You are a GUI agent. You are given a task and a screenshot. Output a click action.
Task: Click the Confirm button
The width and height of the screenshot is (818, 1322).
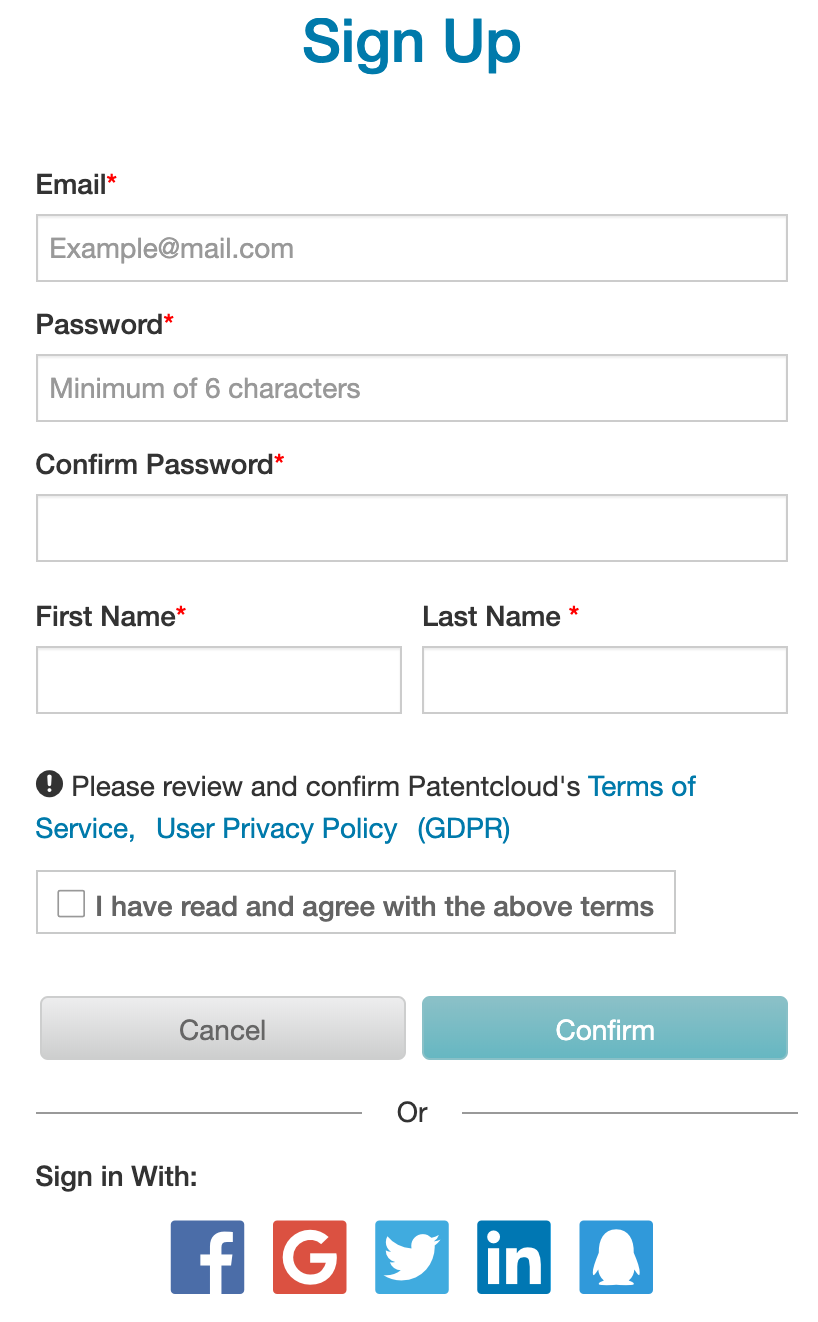(x=605, y=1029)
